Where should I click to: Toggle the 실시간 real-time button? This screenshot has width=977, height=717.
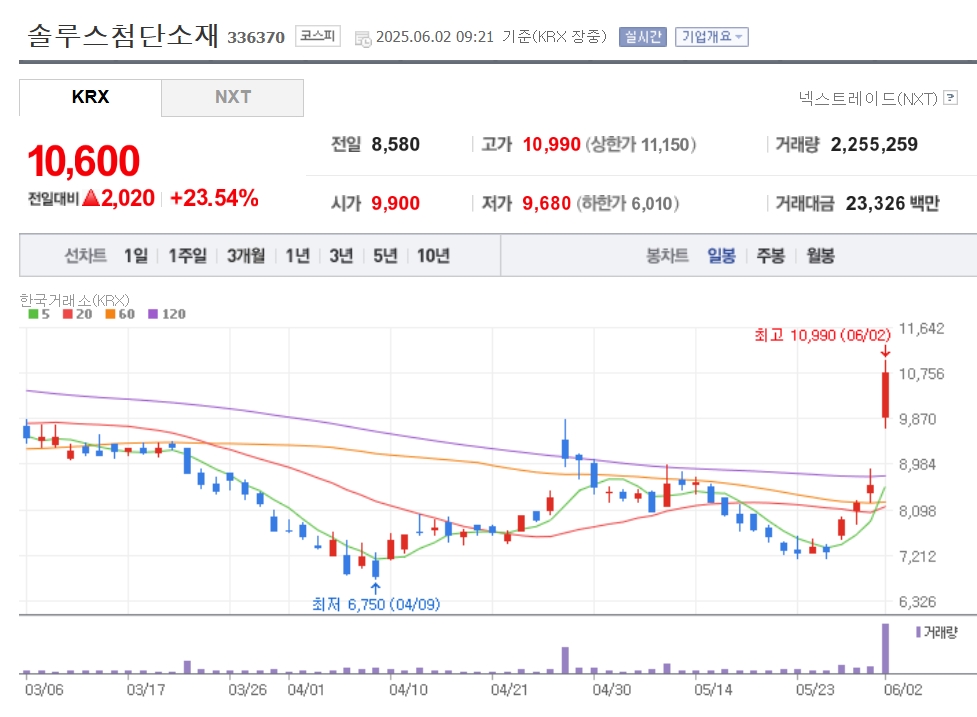tap(642, 37)
